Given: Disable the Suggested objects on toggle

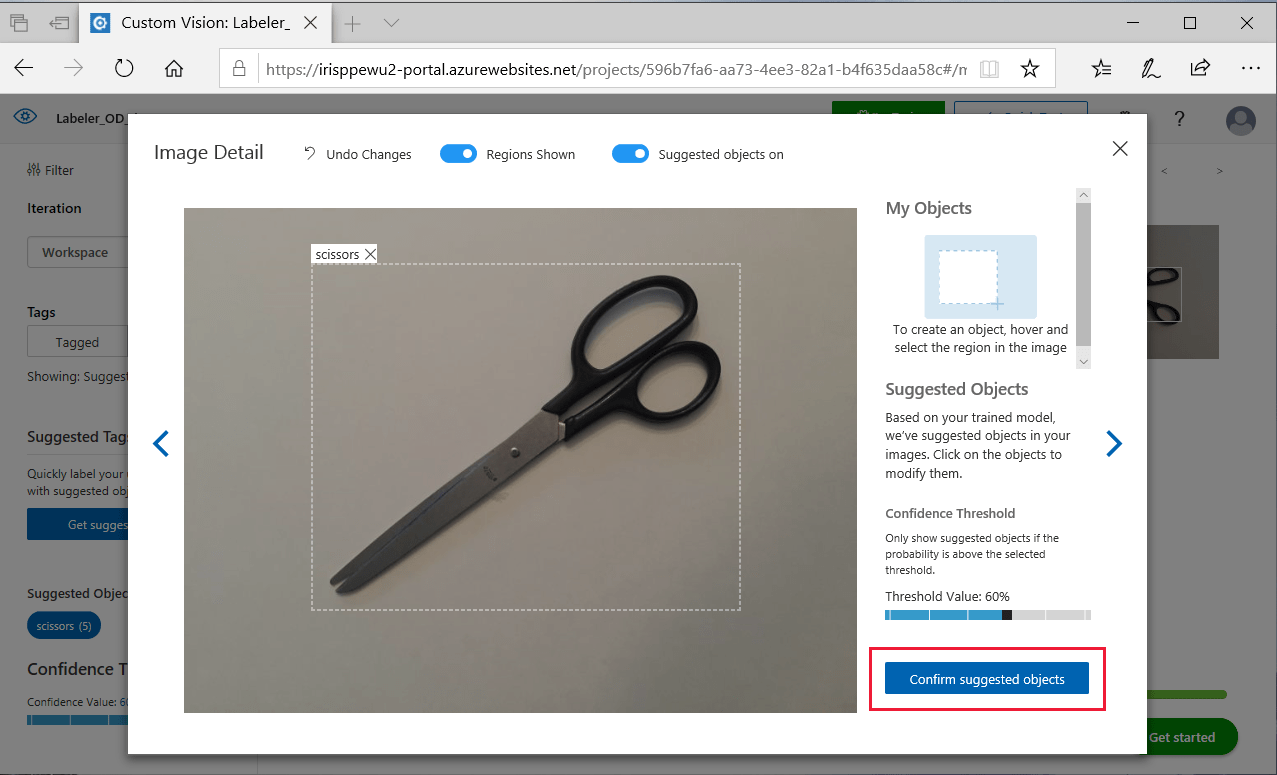Looking at the screenshot, I should (x=630, y=153).
